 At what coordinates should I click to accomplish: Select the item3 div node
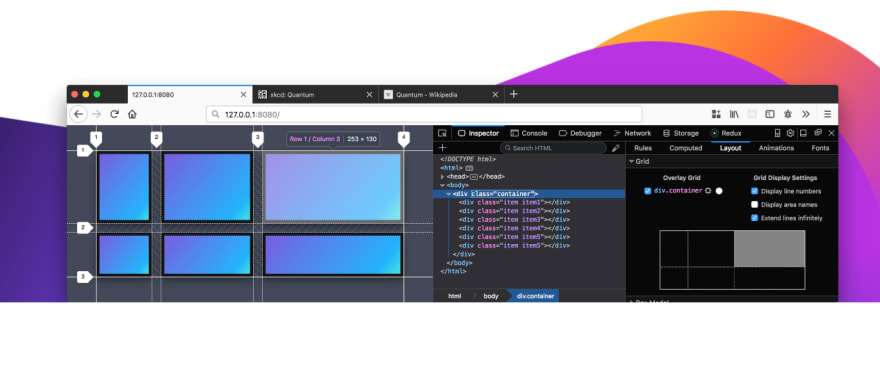[x=514, y=219]
